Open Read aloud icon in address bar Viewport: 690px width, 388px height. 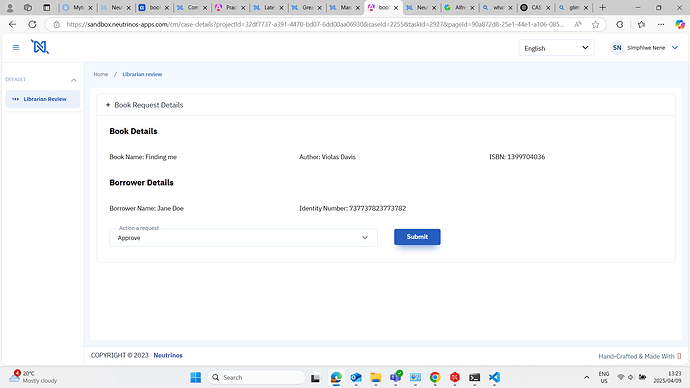point(577,25)
